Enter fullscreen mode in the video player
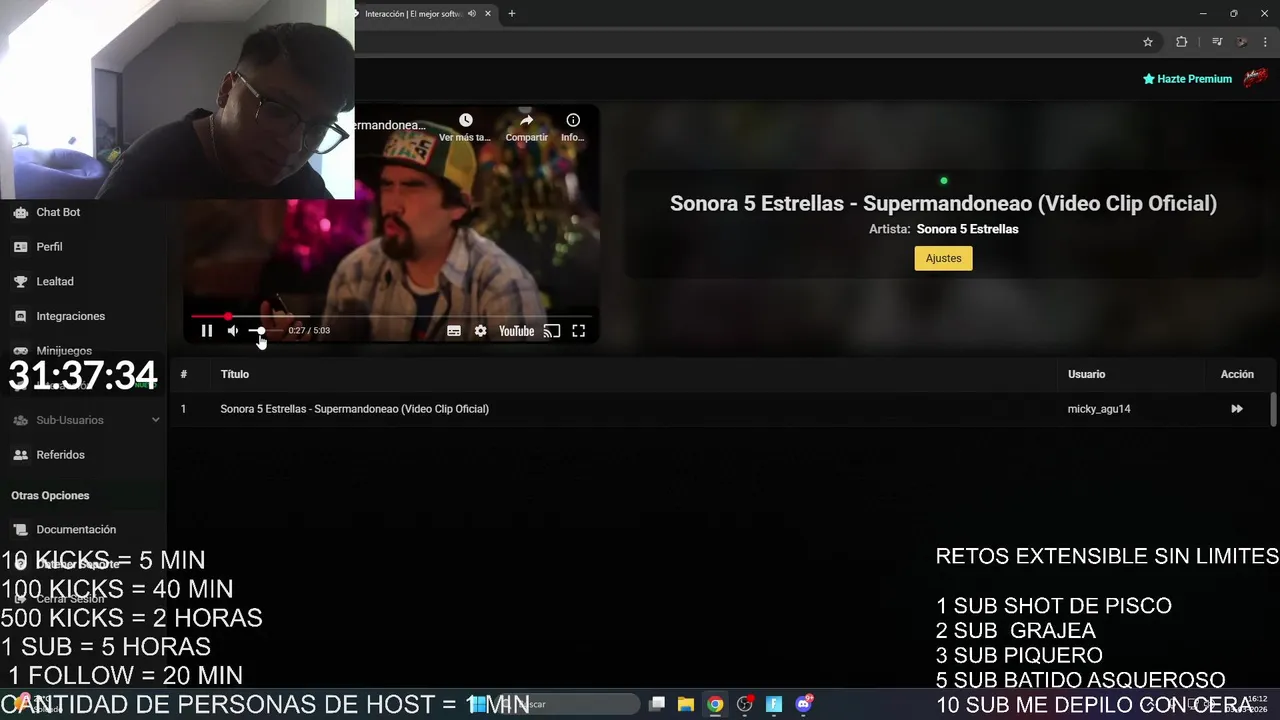 (x=579, y=331)
